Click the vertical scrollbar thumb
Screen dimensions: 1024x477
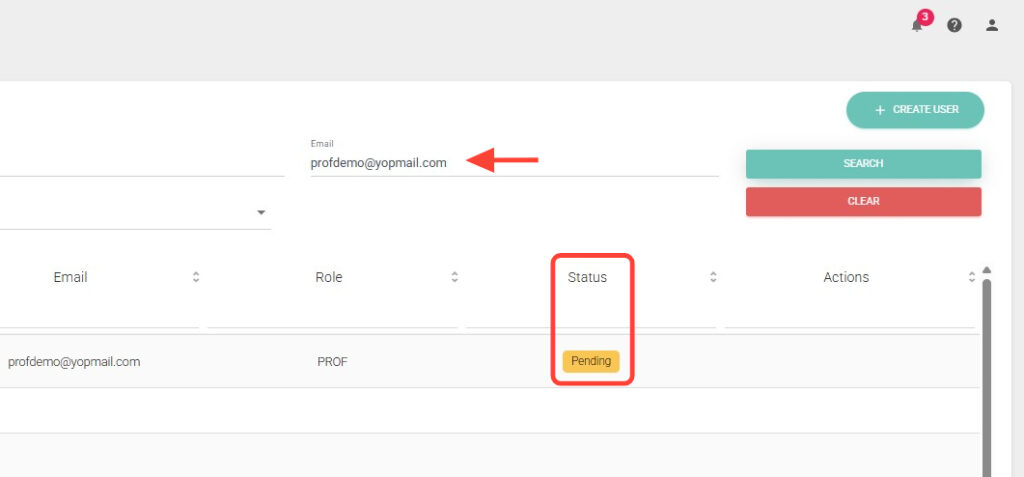(x=987, y=380)
